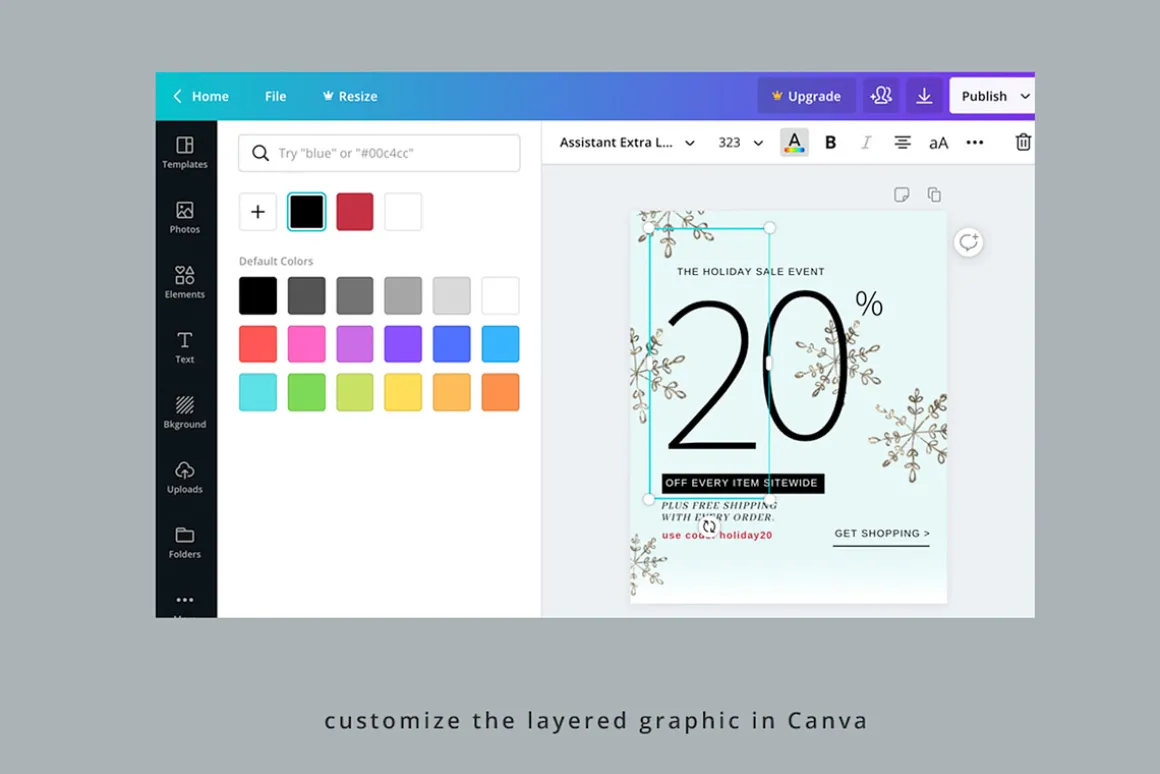
Task: Toggle italic formatting
Action: click(x=866, y=143)
